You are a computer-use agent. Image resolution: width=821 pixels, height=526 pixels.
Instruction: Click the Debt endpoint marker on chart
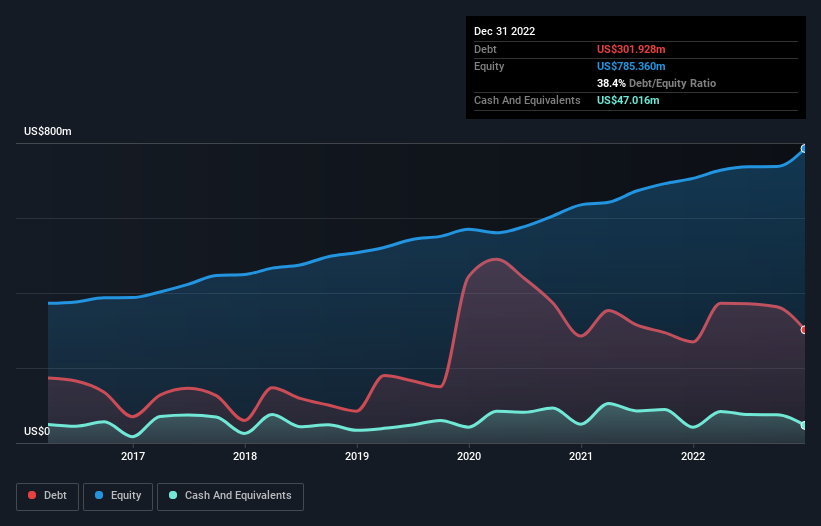(x=804, y=330)
